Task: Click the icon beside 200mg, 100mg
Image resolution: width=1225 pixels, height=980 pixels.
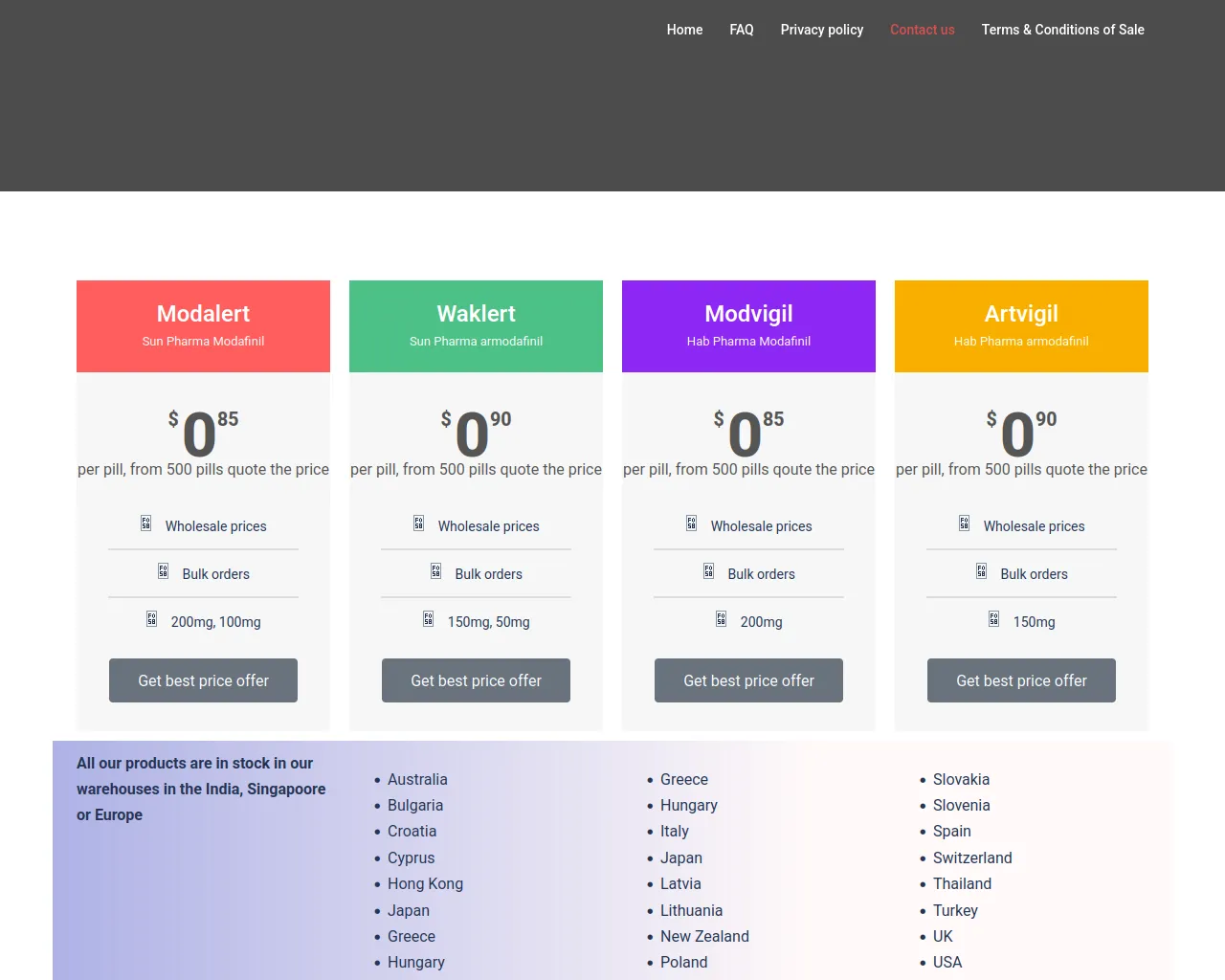Action: (x=151, y=619)
